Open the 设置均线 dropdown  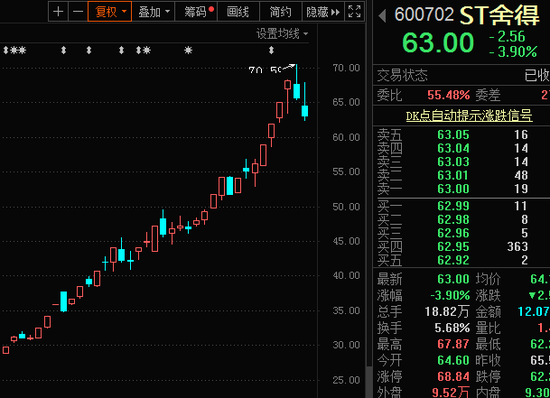(x=282, y=34)
